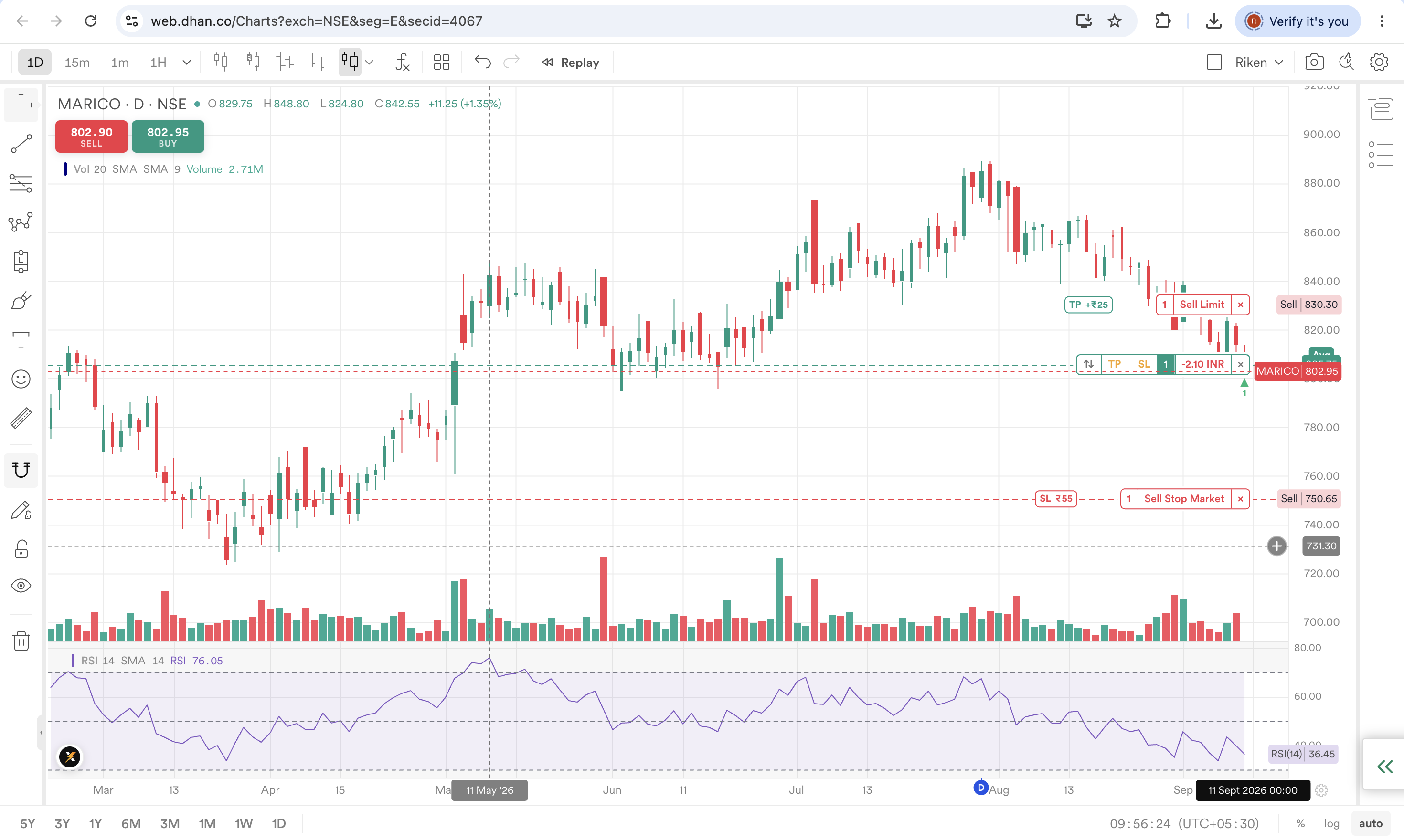Delete all drawings with trash icon
The image size is (1404, 840).
(x=21, y=641)
